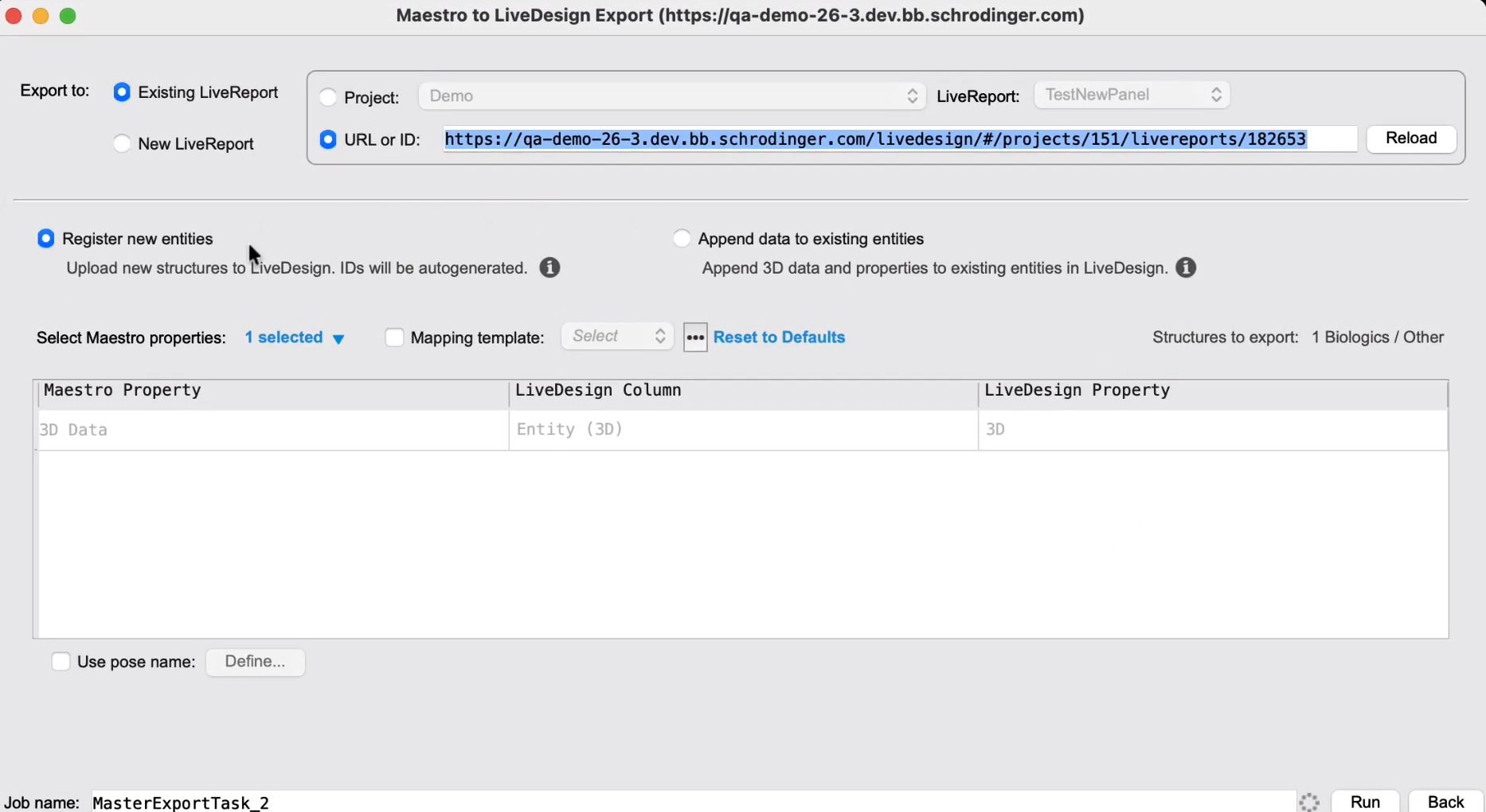Screen dimensions: 1486x812
Task: Click the Define... button
Action: click(x=255, y=662)
